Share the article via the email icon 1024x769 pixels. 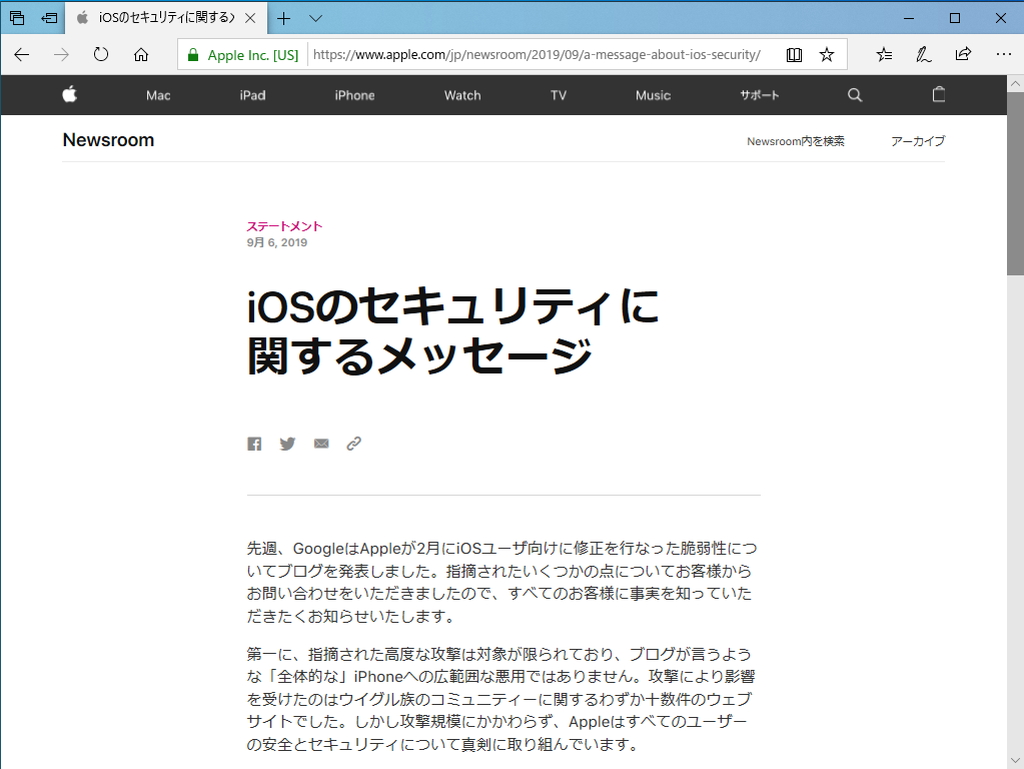pos(321,443)
